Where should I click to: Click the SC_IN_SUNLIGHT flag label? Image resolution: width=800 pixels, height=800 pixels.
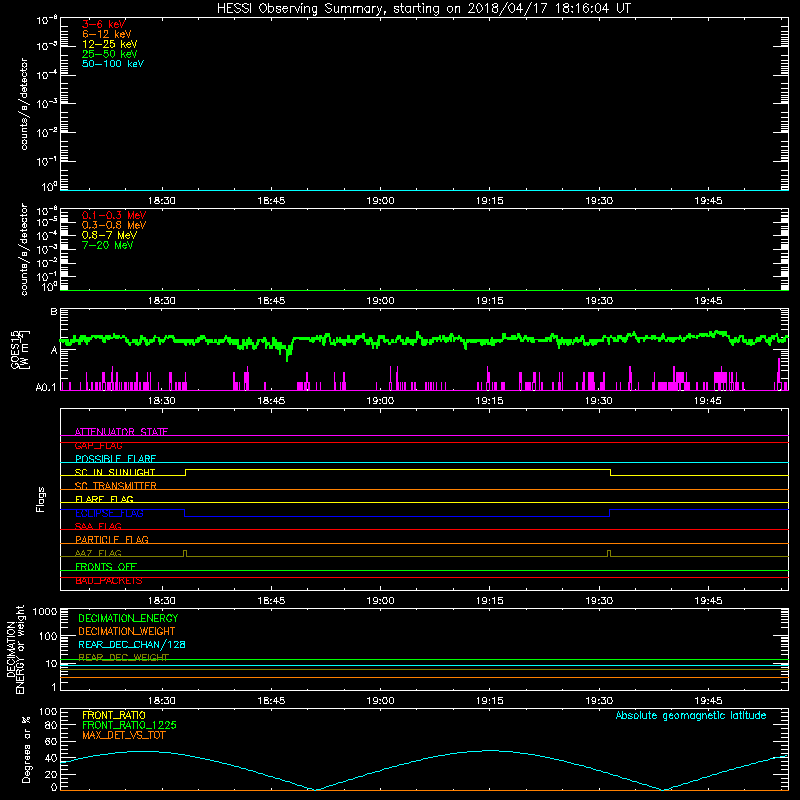(x=115, y=472)
